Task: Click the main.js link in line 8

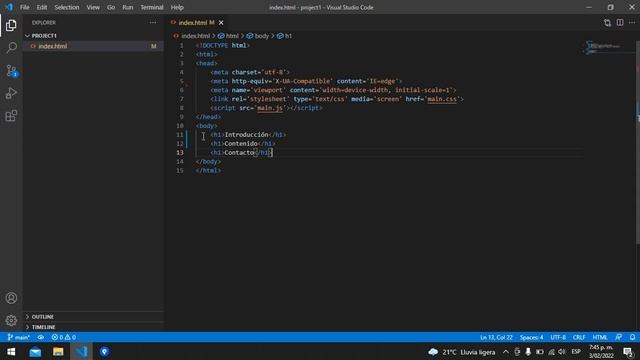Action: pyautogui.click(x=270, y=108)
